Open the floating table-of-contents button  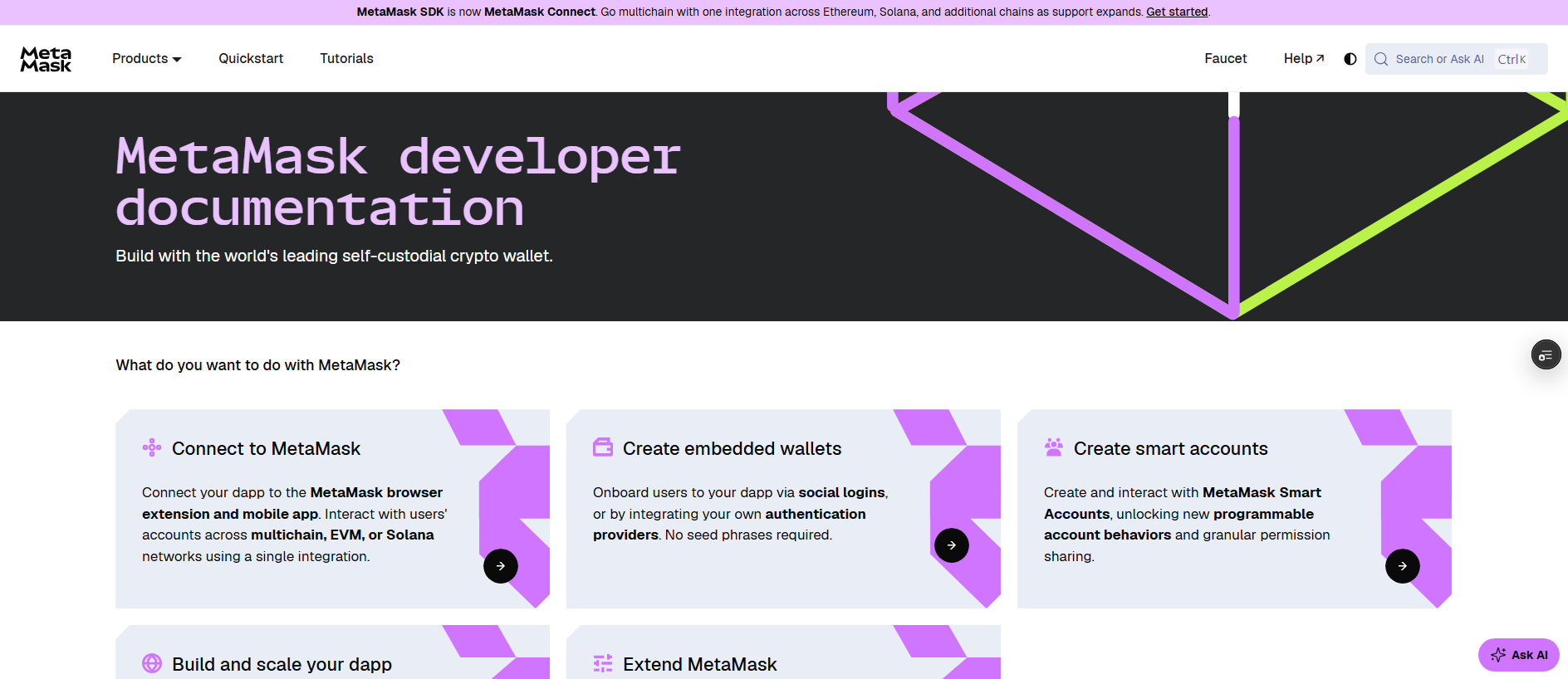(x=1546, y=355)
